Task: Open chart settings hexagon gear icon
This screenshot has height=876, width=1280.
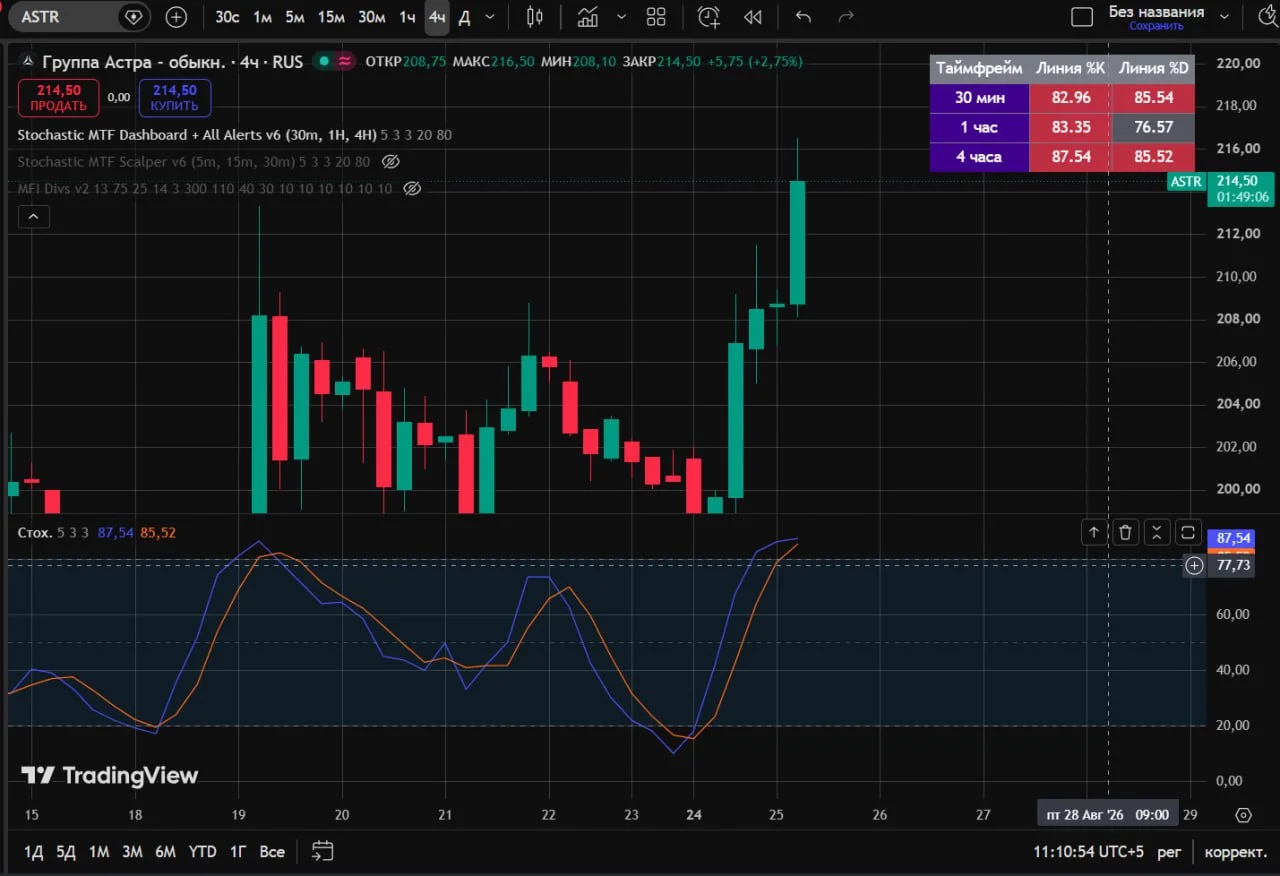Action: click(x=1243, y=814)
